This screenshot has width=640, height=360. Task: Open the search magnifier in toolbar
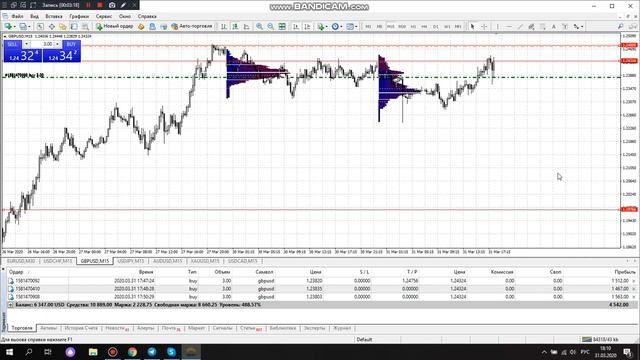click(x=620, y=27)
